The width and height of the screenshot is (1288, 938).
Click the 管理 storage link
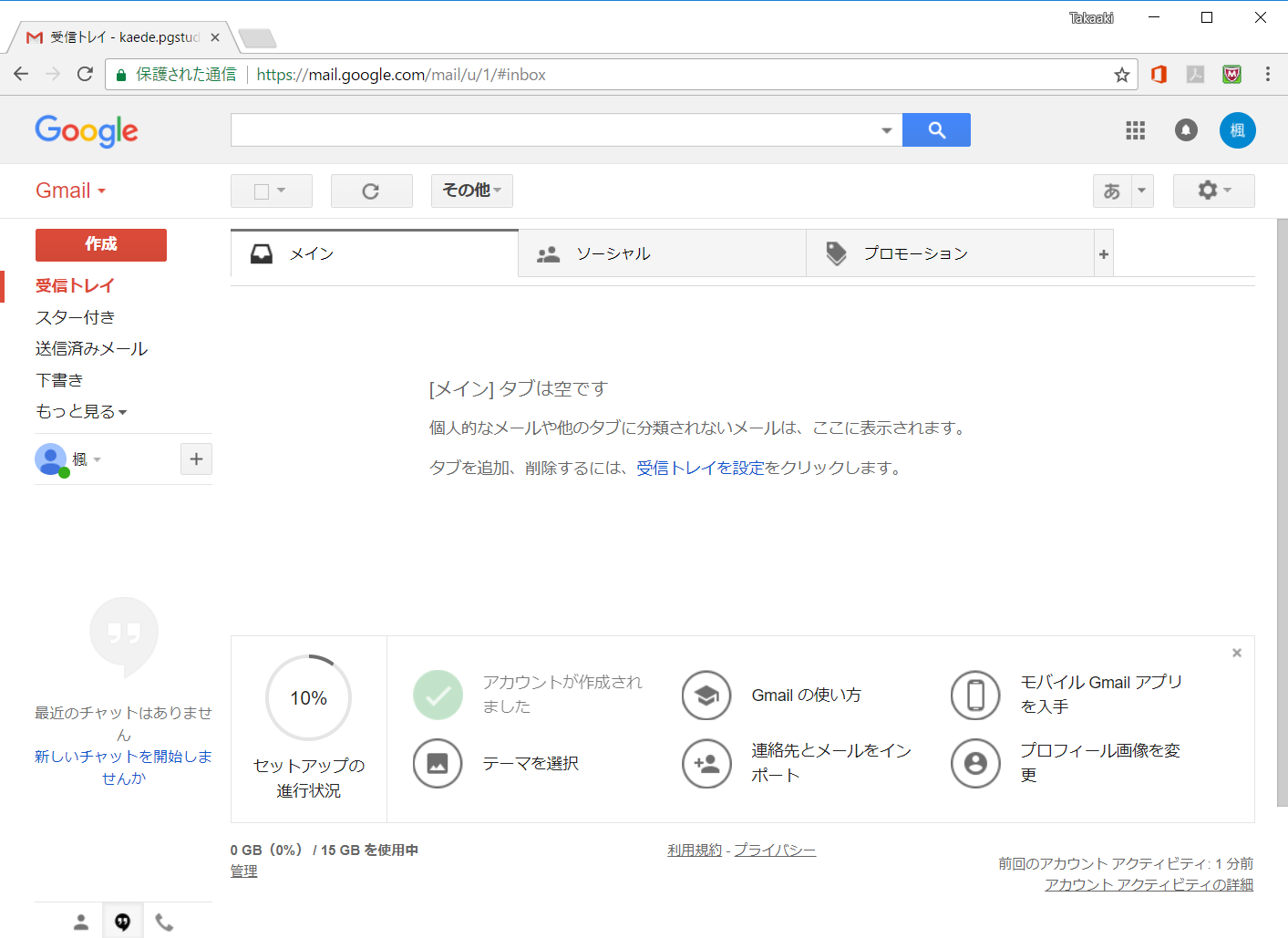243,871
